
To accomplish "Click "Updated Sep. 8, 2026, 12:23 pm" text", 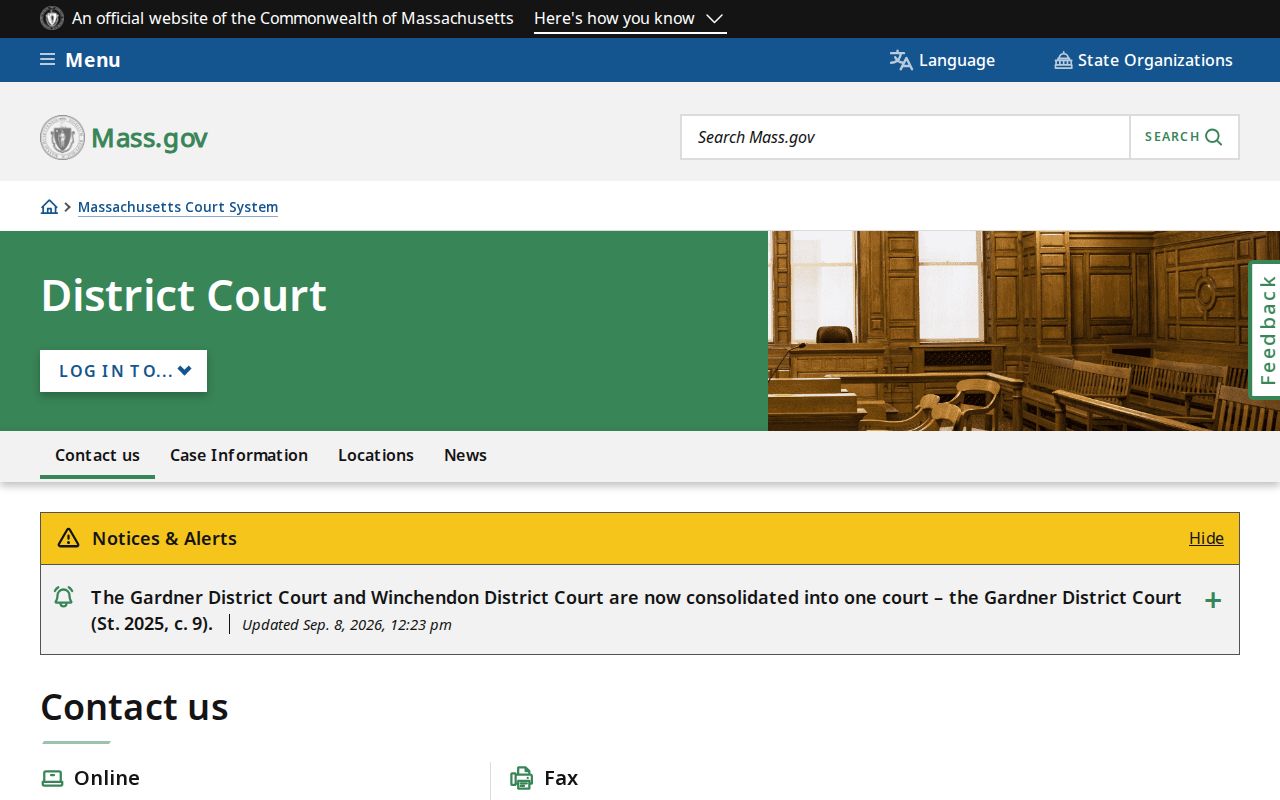I will 347,625.
